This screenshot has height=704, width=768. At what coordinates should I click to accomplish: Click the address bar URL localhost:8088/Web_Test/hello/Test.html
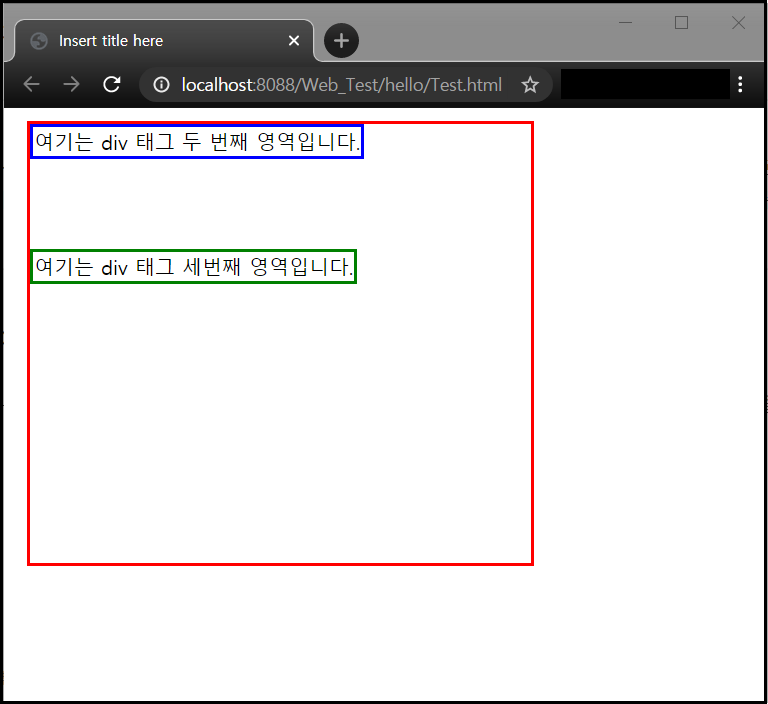[x=341, y=85]
